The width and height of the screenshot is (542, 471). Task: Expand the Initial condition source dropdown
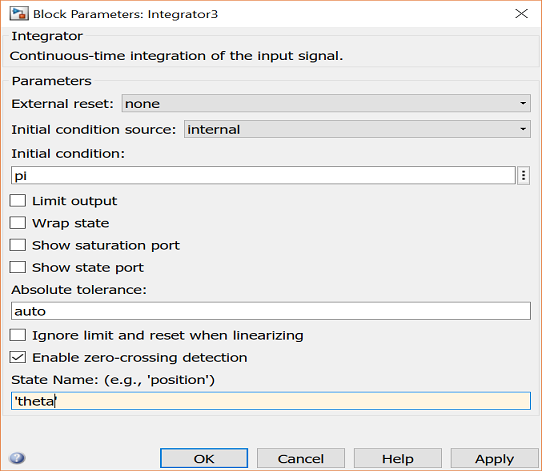coord(357,129)
